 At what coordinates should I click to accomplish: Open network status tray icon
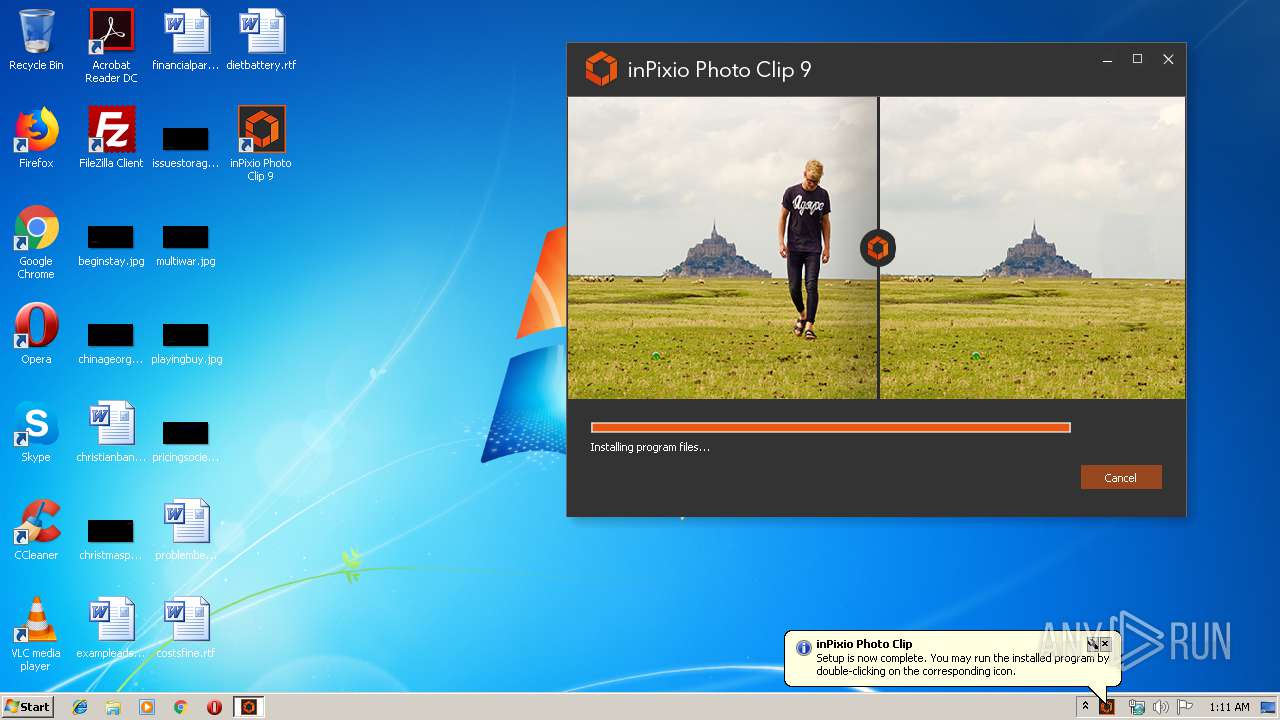pyautogui.click(x=1137, y=707)
